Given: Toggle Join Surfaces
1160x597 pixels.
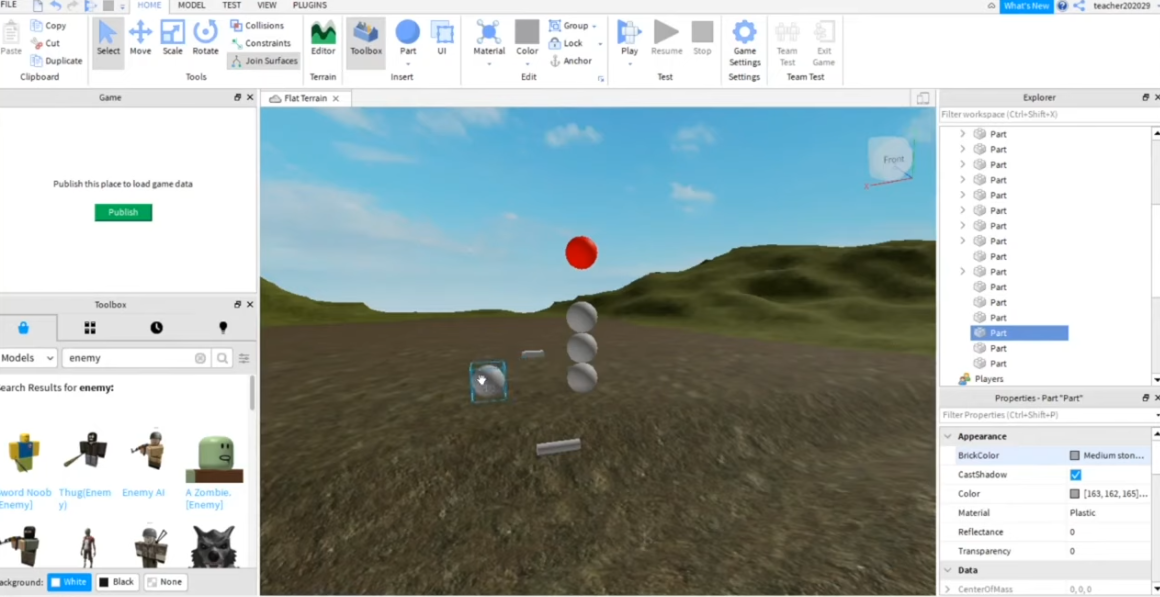Looking at the screenshot, I should pos(263,61).
